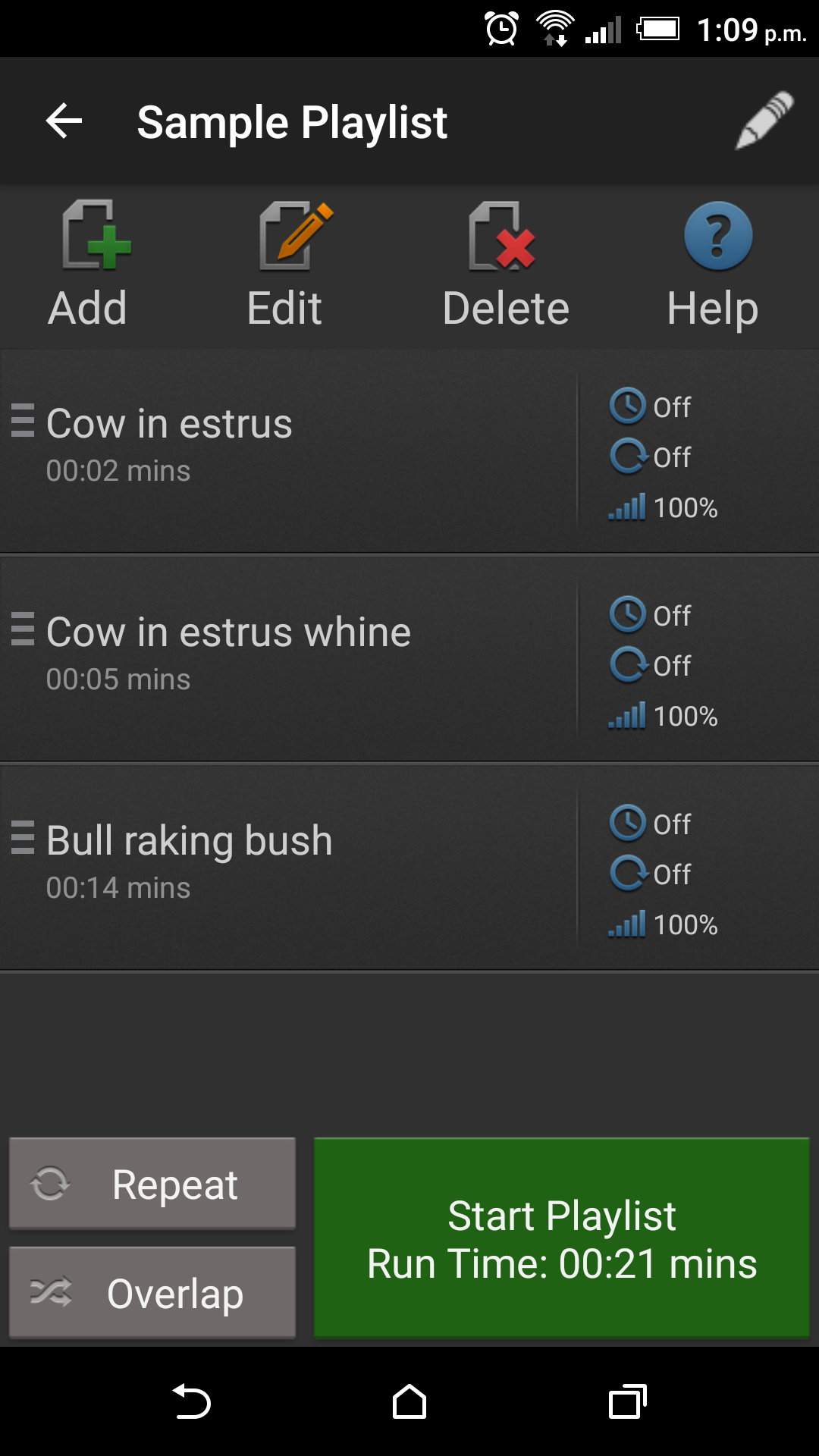Tap 100% volume level for Cow in estrus
Screen dimensions: 819x1456
[663, 507]
